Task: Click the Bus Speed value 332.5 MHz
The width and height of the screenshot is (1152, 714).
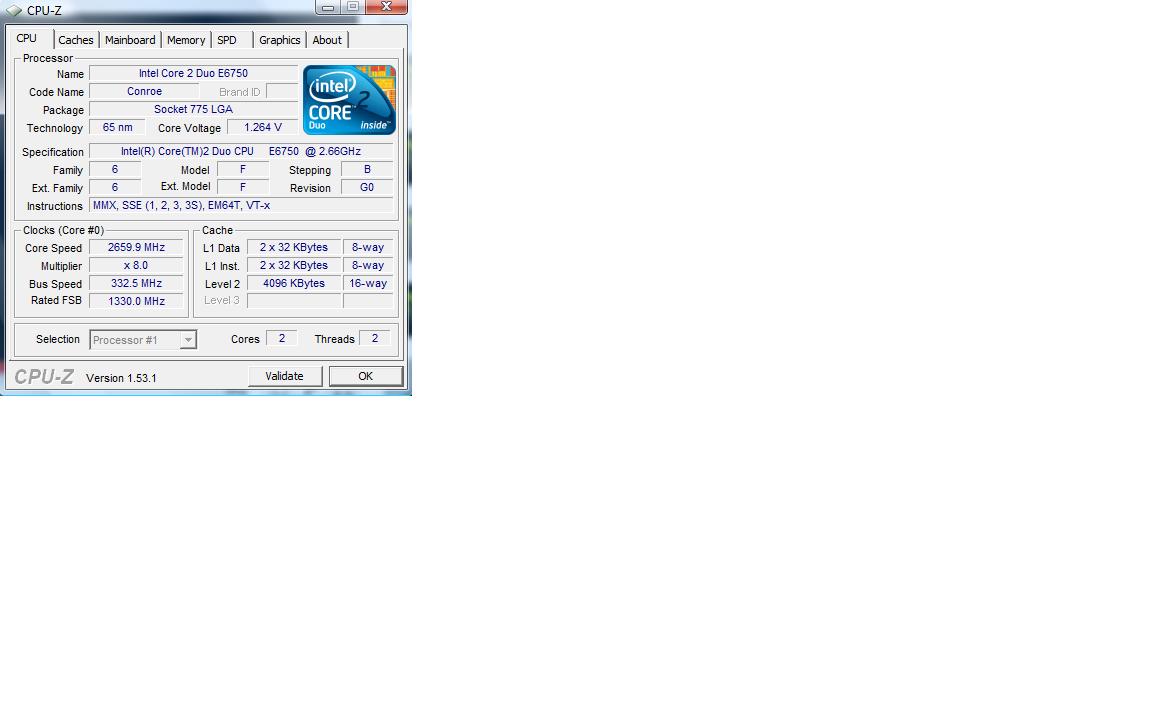Action: pos(136,283)
